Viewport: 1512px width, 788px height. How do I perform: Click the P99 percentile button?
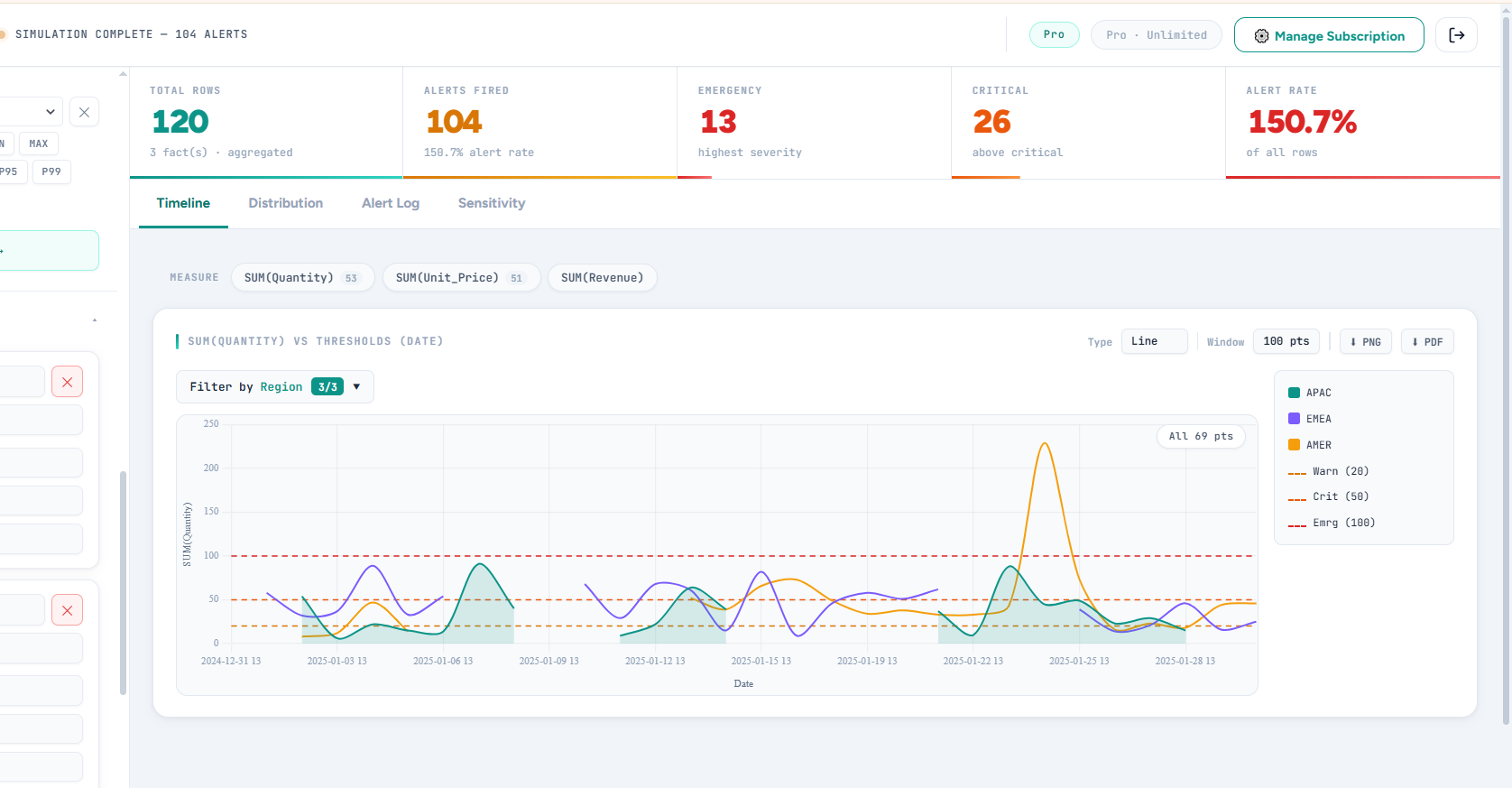51,172
